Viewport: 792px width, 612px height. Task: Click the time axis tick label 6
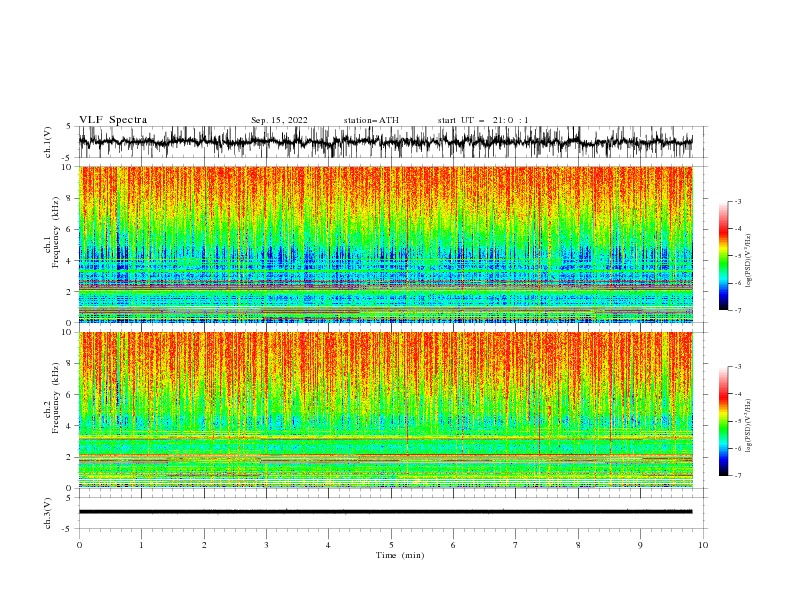point(453,545)
